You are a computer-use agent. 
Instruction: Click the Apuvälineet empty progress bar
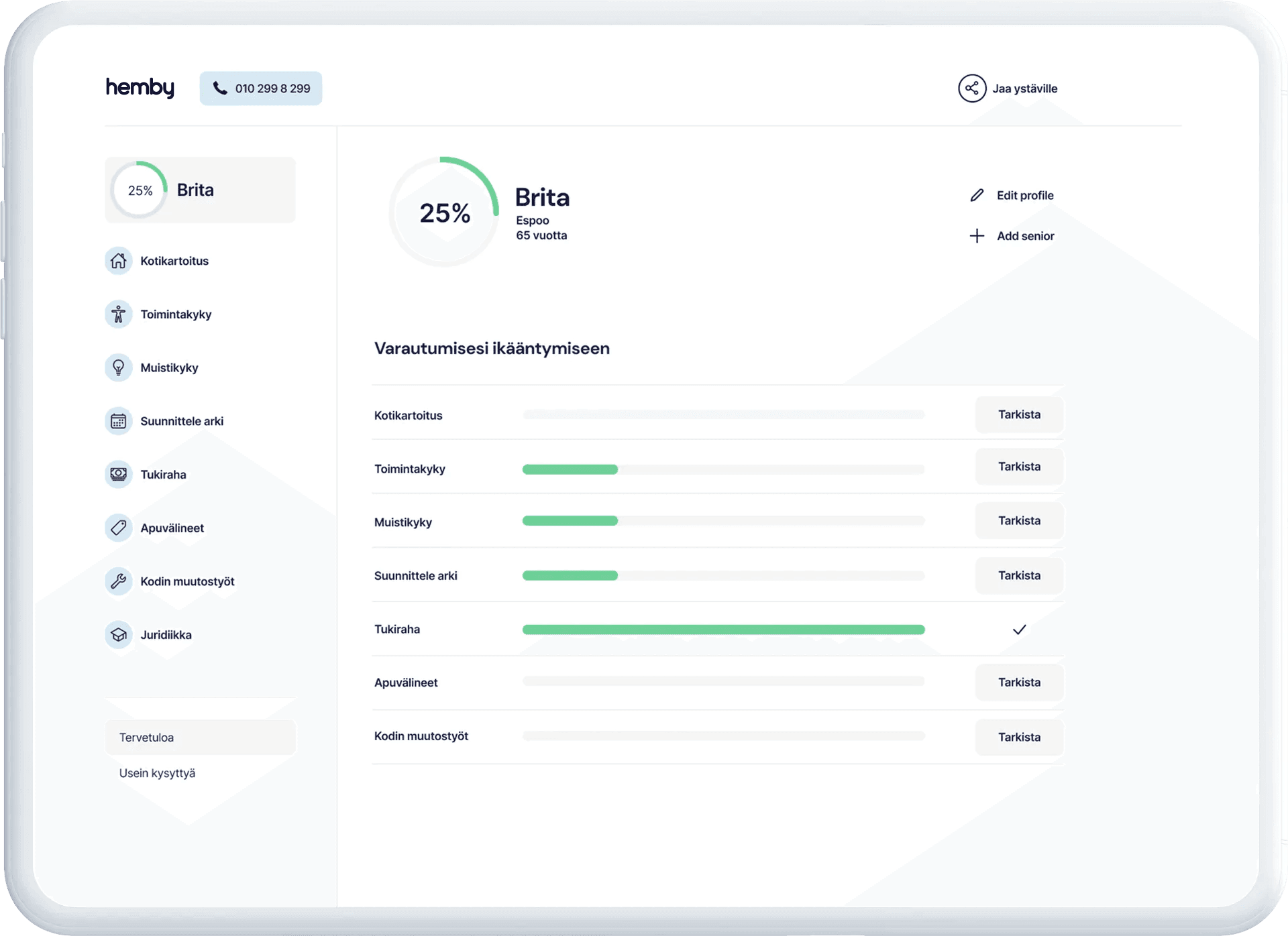[724, 681]
